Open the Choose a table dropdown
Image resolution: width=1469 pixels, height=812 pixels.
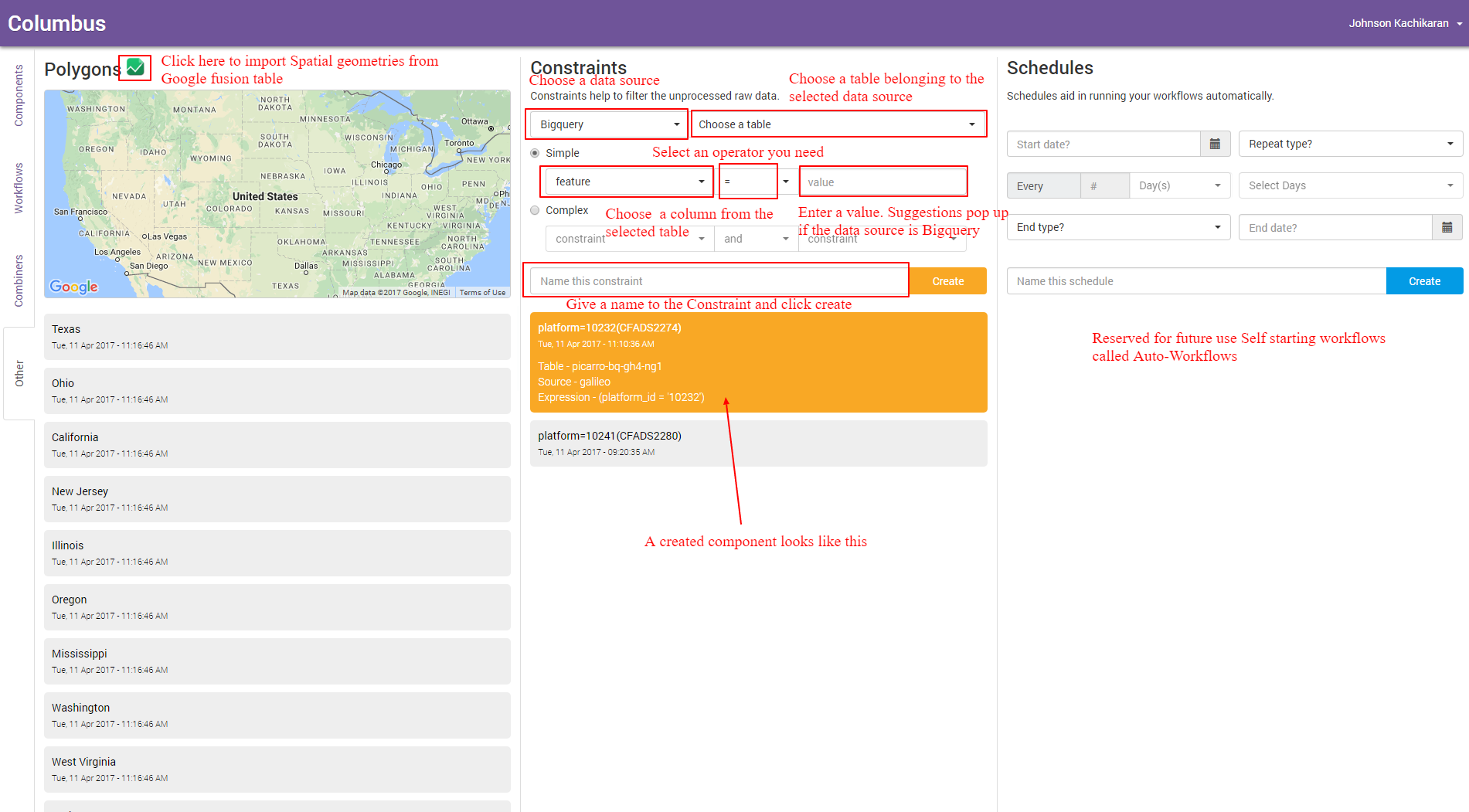coord(838,124)
